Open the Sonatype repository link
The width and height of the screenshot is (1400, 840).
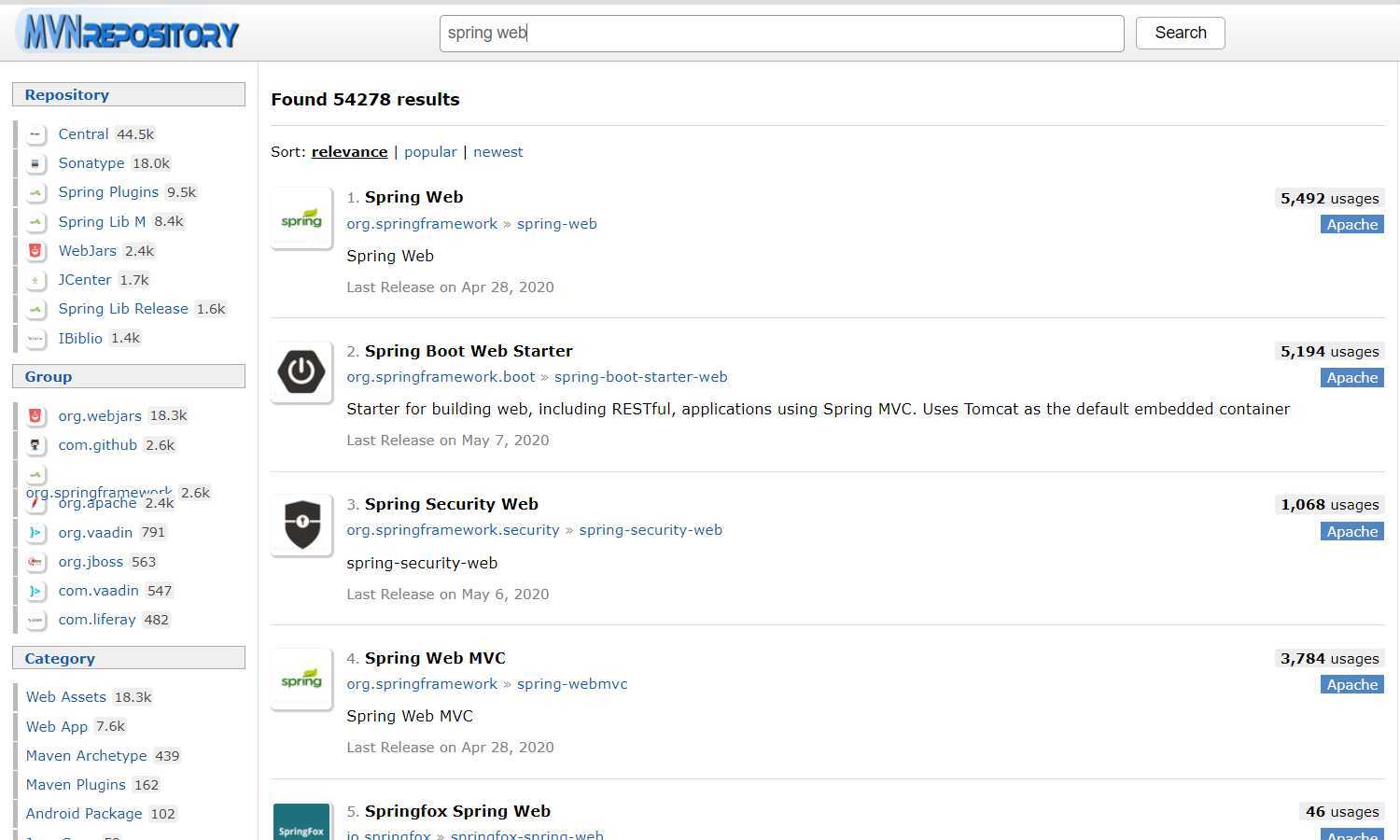point(91,163)
